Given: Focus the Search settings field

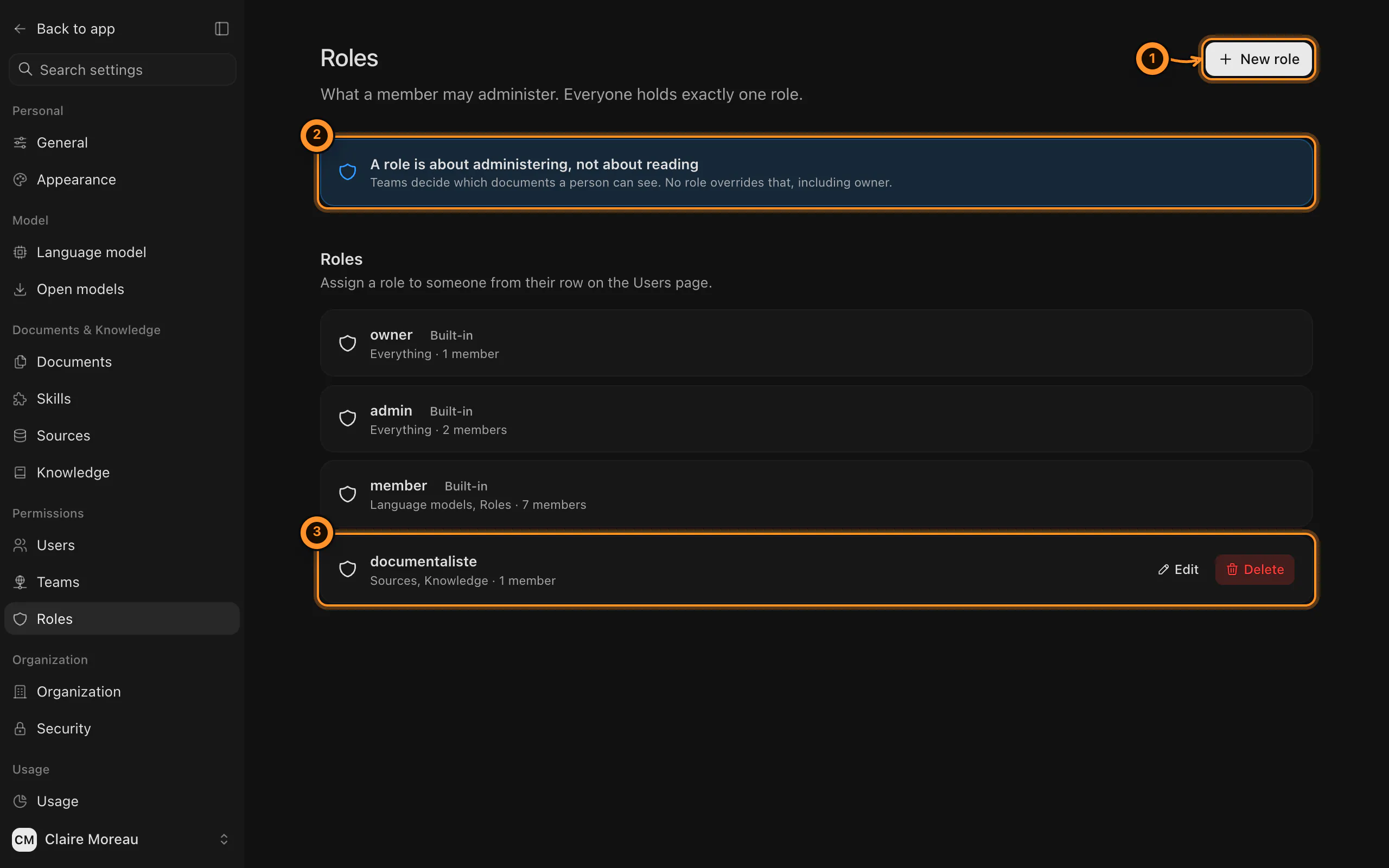Looking at the screenshot, I should click(x=122, y=69).
